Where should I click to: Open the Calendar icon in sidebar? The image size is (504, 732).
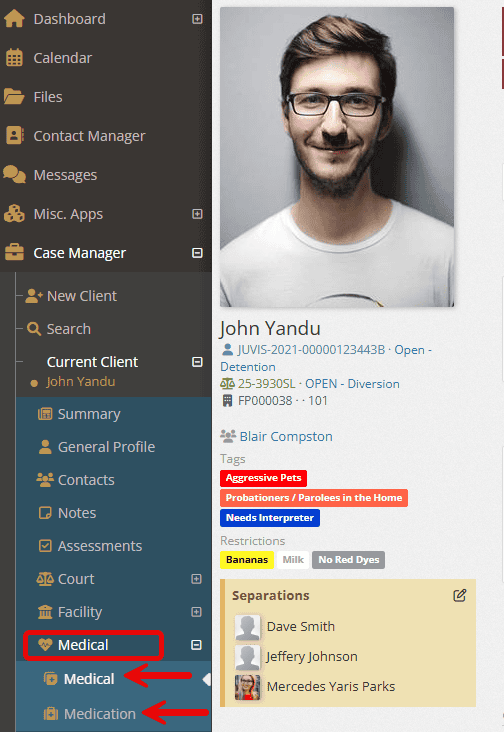click(x=14, y=58)
